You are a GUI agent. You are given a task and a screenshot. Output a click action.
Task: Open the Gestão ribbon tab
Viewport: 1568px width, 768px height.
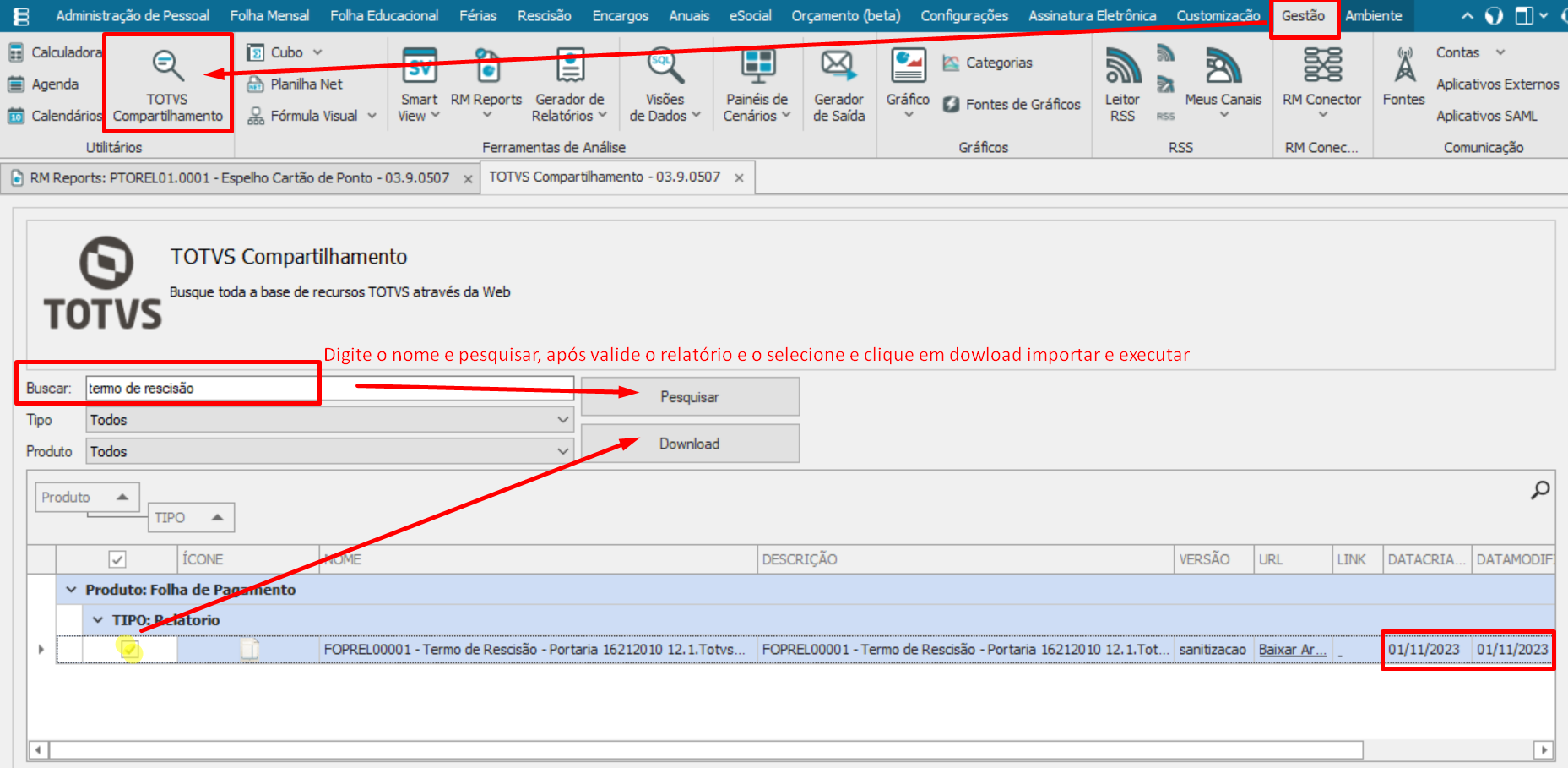point(1303,15)
